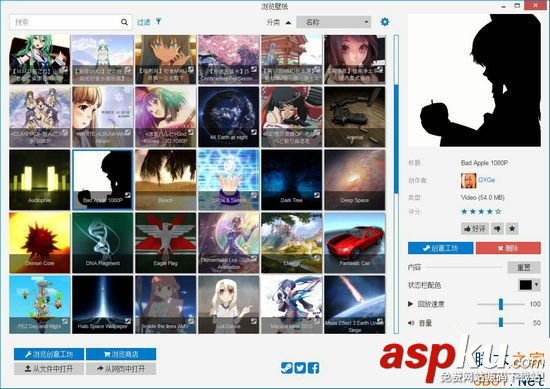Open settings gear icon
550x389 pixels.
[385, 22]
